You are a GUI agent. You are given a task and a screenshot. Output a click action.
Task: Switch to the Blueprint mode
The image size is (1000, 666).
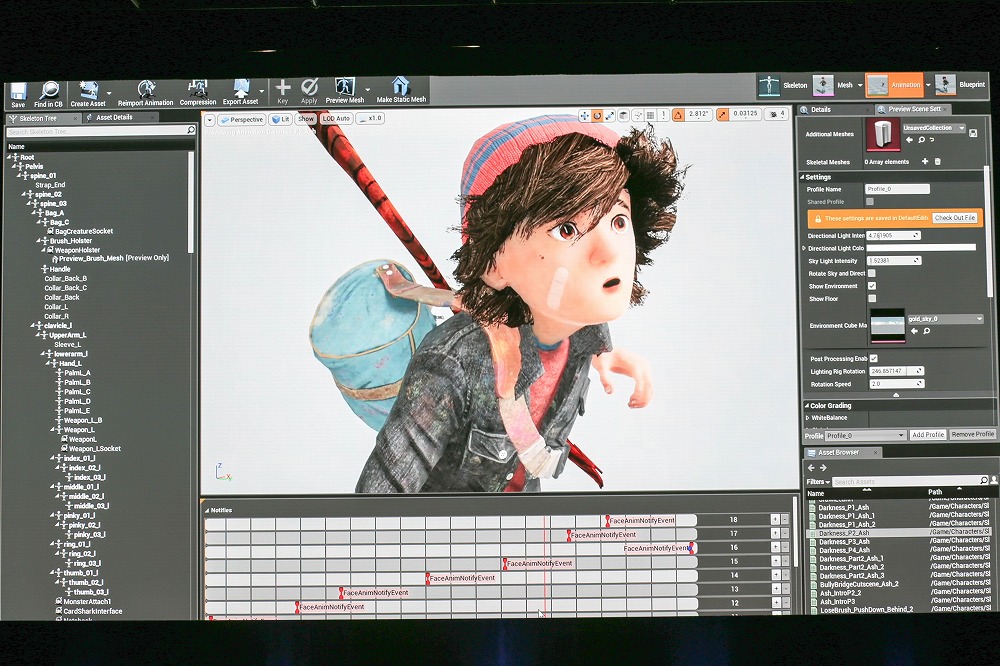pos(960,85)
